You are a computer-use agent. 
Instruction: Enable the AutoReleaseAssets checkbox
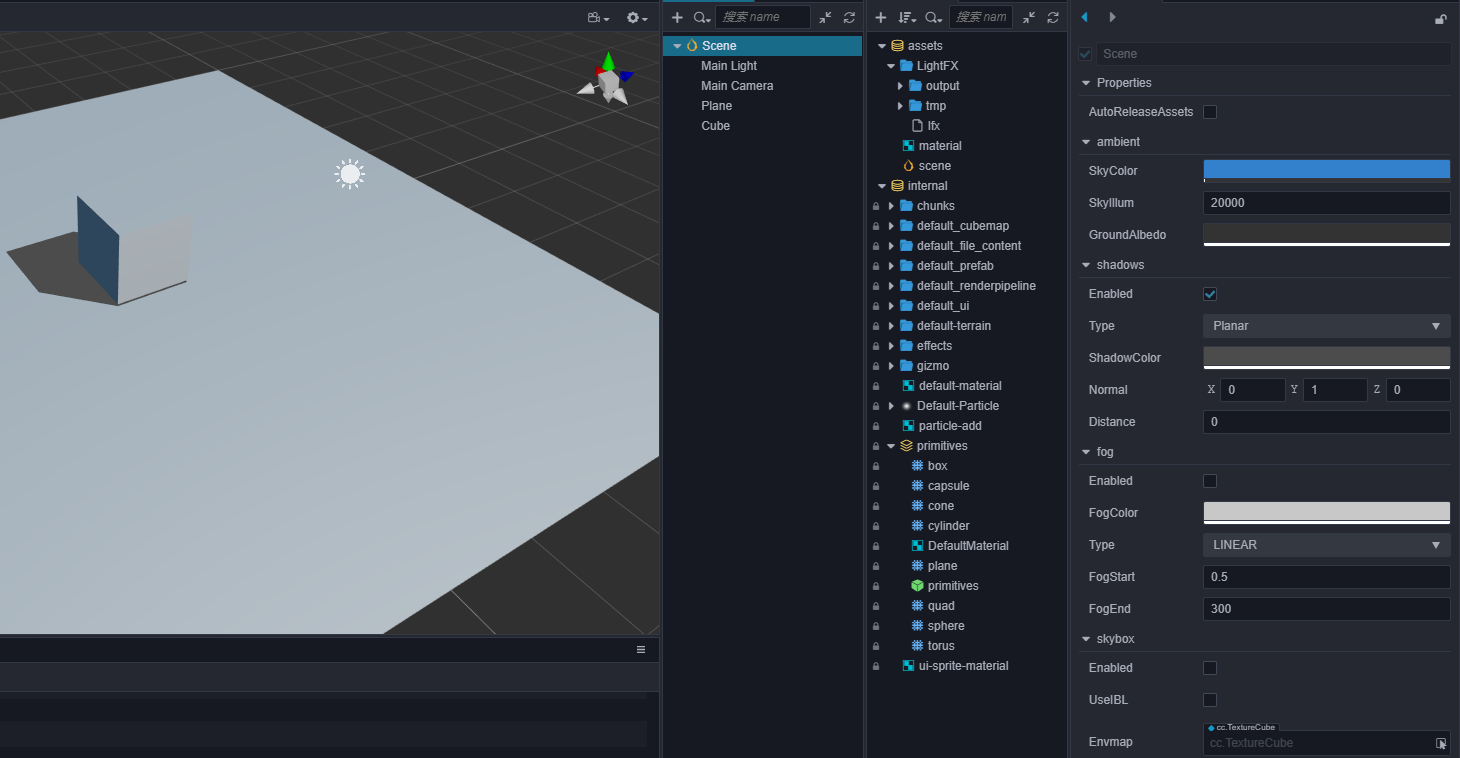[x=1210, y=112]
